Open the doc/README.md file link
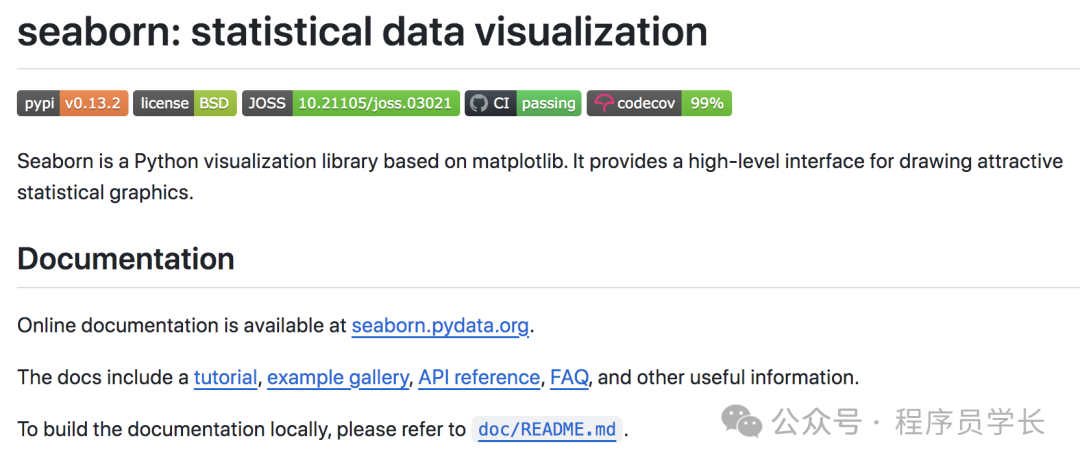The image size is (1080, 466). 548,430
